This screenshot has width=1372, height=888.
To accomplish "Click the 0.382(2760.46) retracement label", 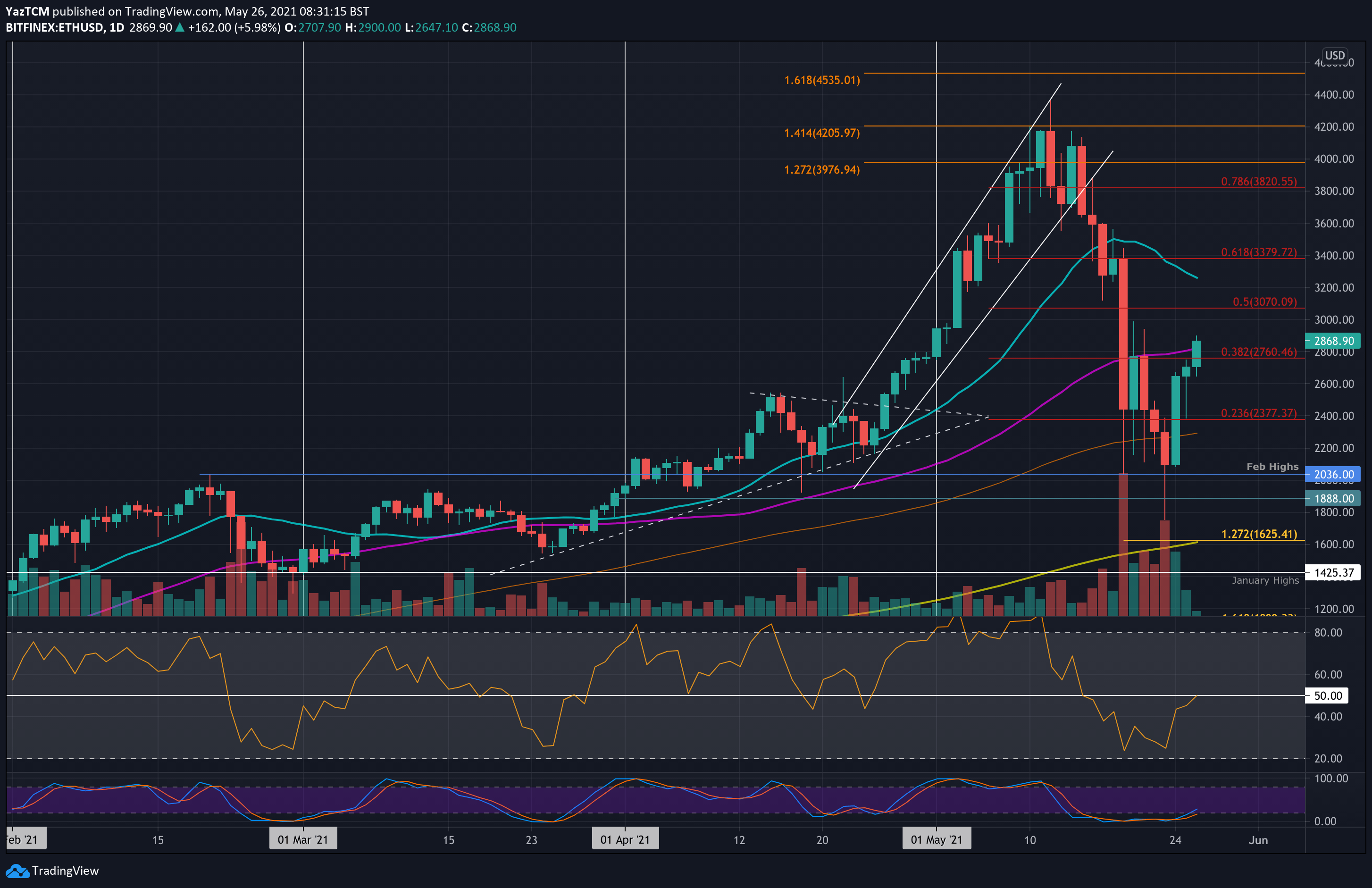I will (x=1258, y=352).
